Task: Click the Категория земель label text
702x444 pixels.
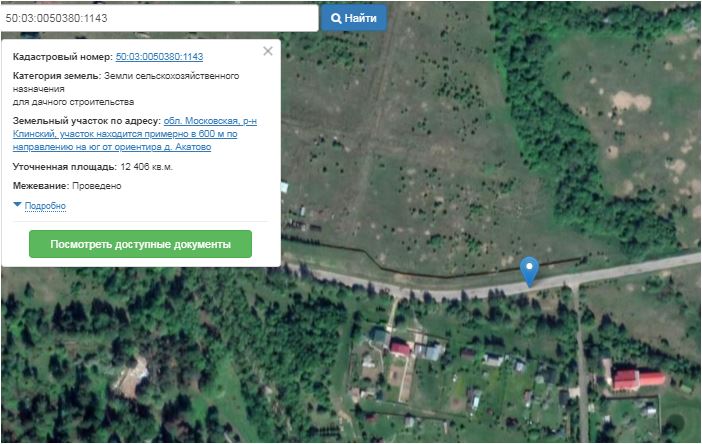Action: point(57,76)
